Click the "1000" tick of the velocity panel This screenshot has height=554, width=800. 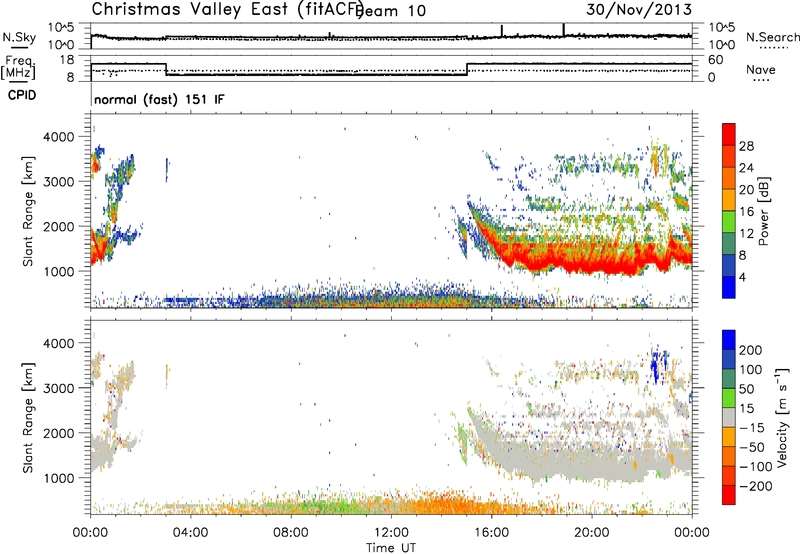[x=59, y=478]
